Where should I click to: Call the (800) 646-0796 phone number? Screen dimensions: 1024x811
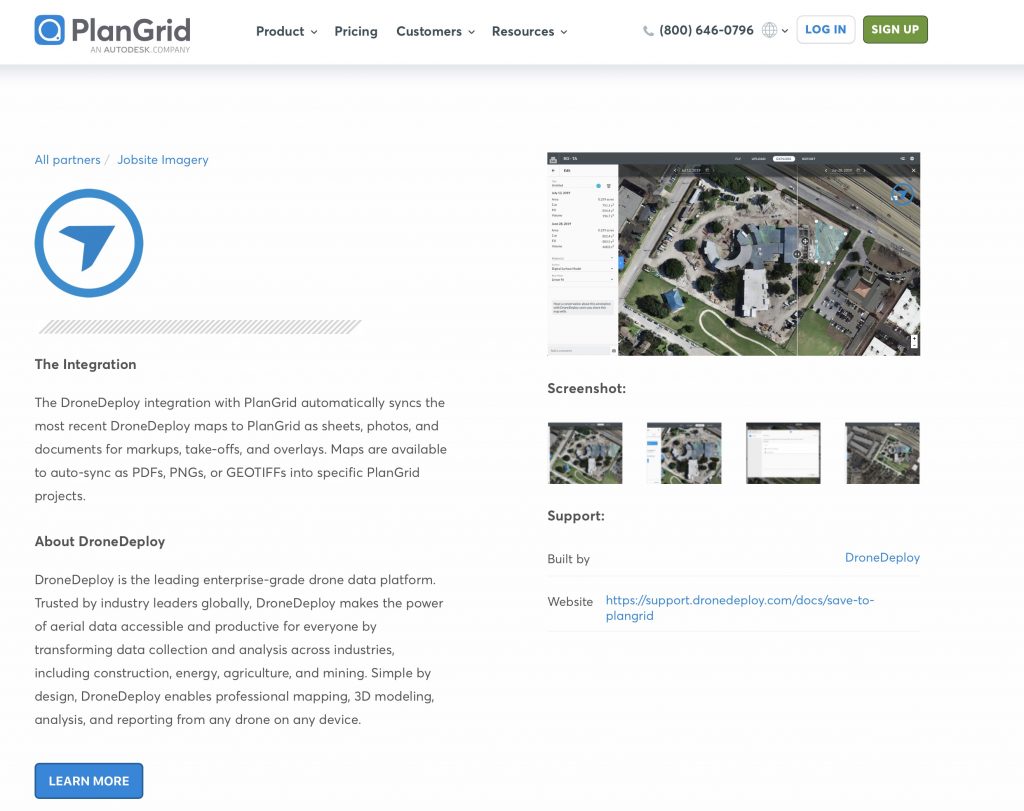(698, 30)
